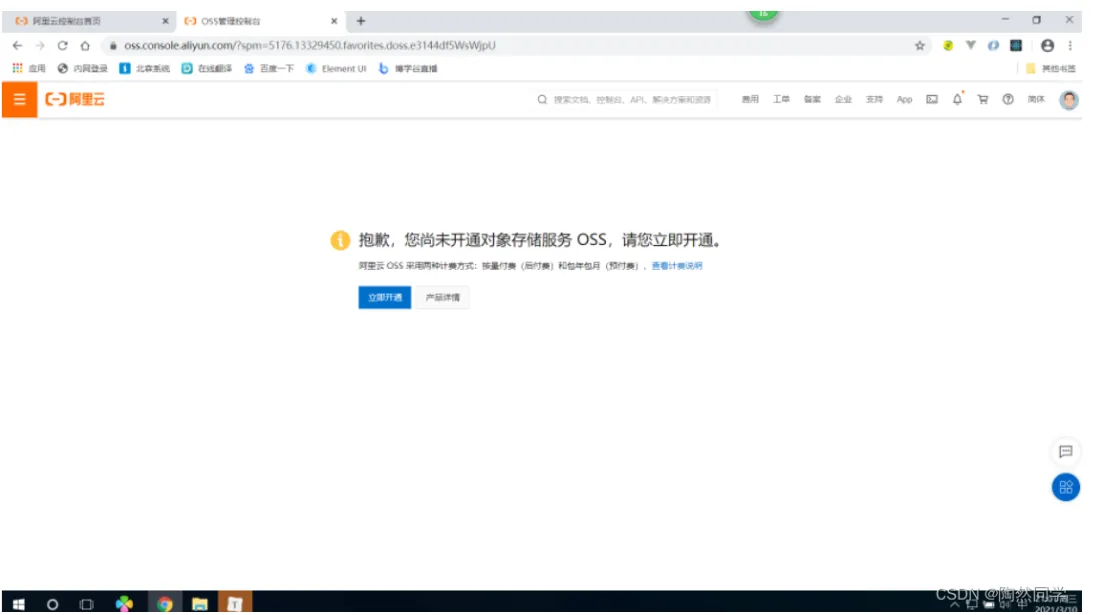Go forward in browser history

pos(40,45)
